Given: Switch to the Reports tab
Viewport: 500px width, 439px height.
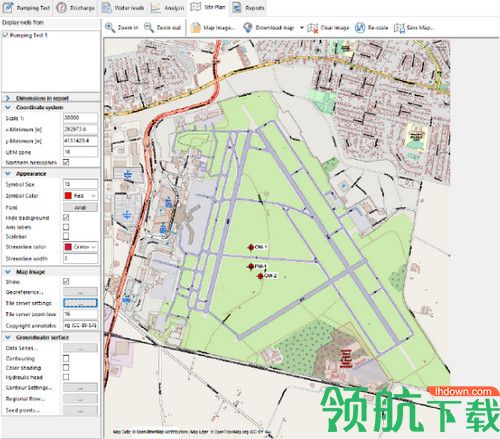Looking at the screenshot, I should 249,7.
